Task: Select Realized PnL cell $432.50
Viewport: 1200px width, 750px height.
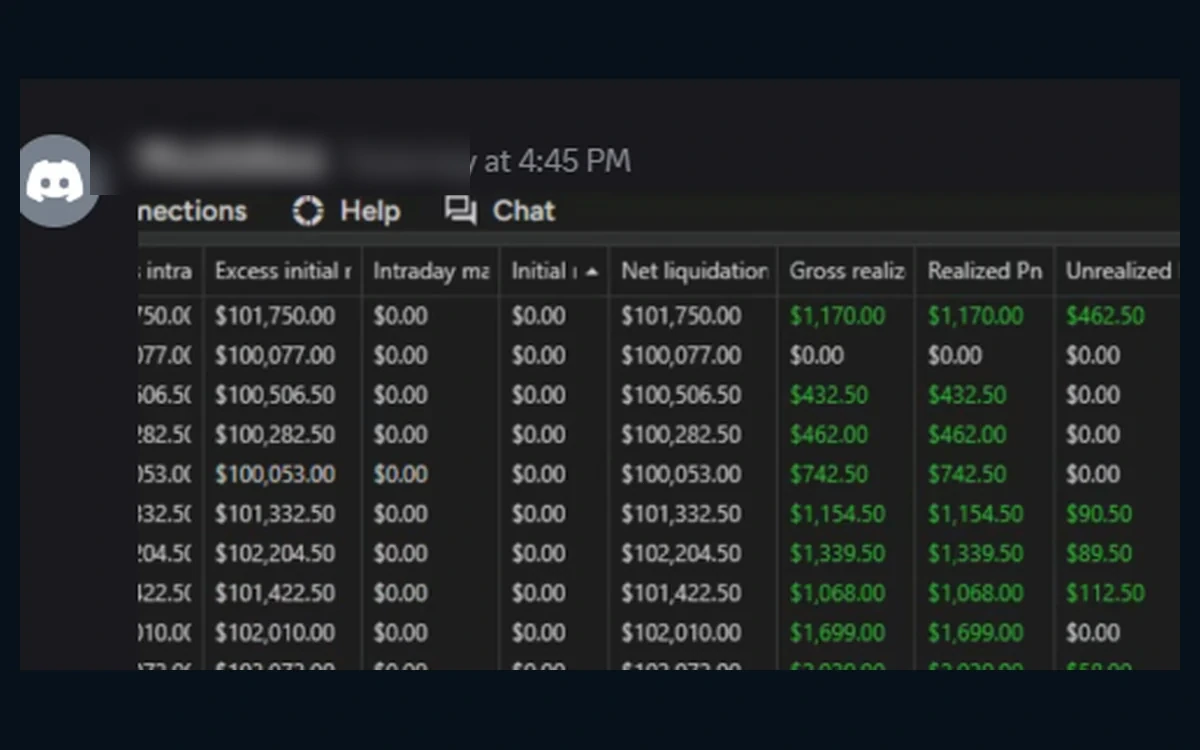Action: point(967,395)
